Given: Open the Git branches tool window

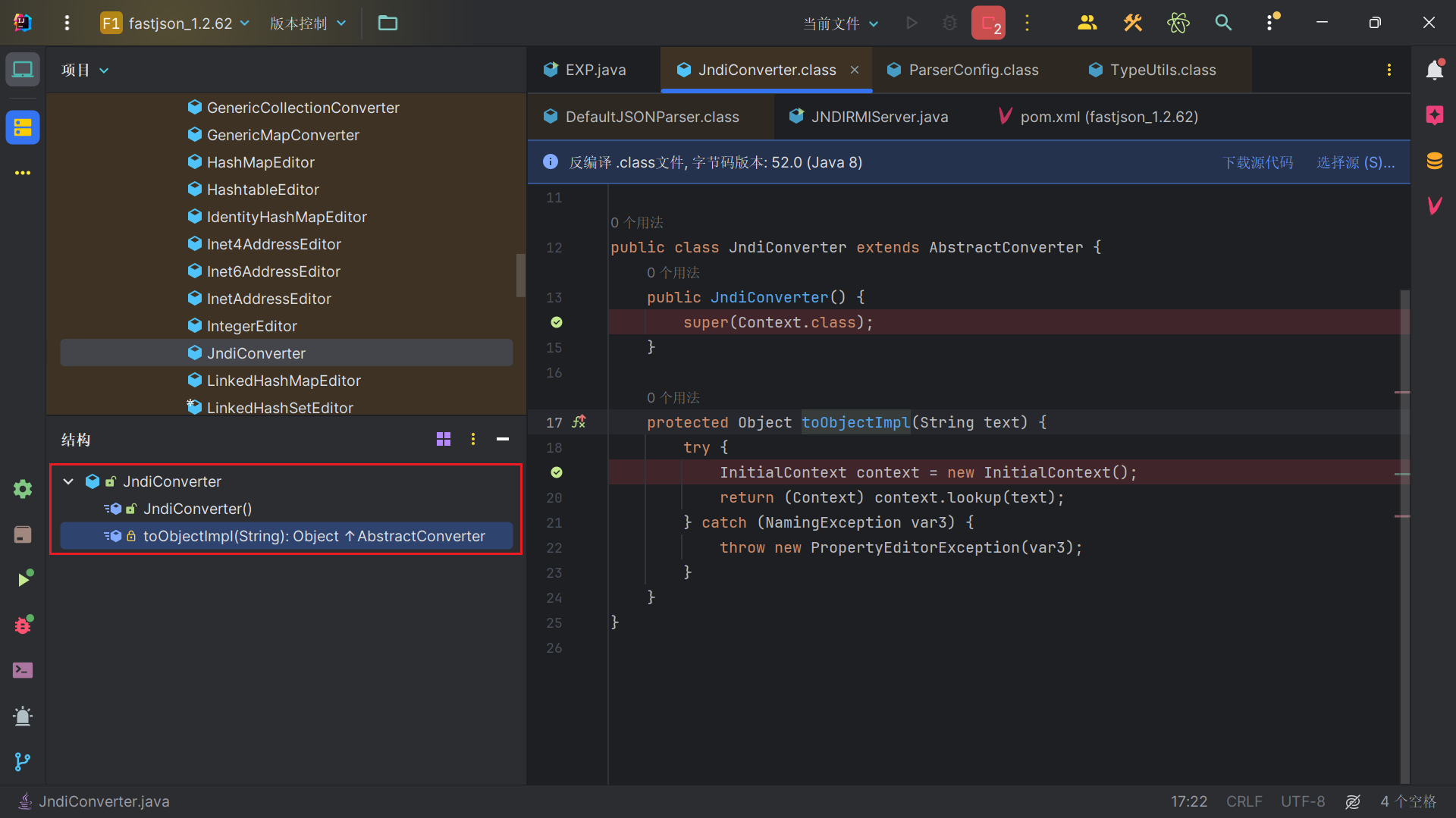Looking at the screenshot, I should (x=23, y=761).
